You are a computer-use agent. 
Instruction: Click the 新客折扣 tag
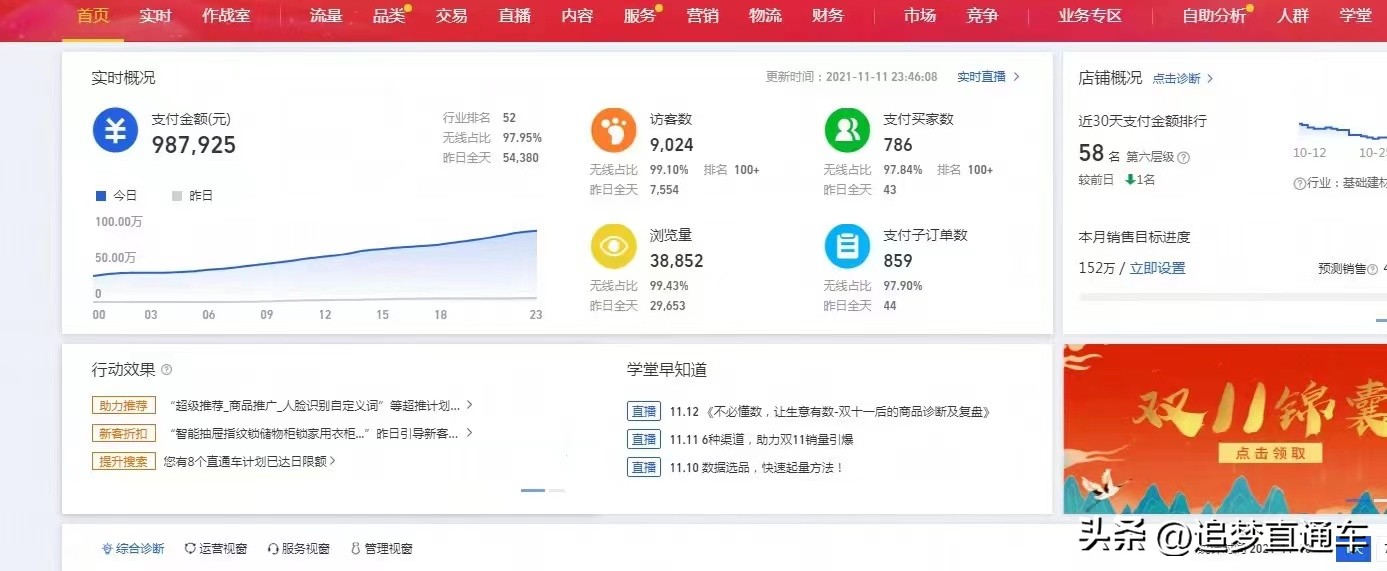point(123,434)
